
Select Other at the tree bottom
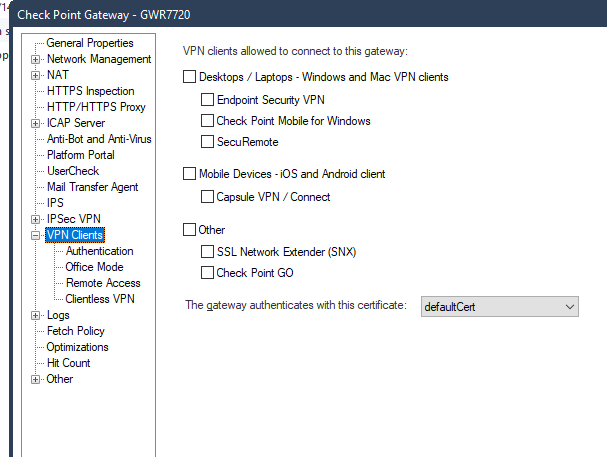click(x=60, y=379)
